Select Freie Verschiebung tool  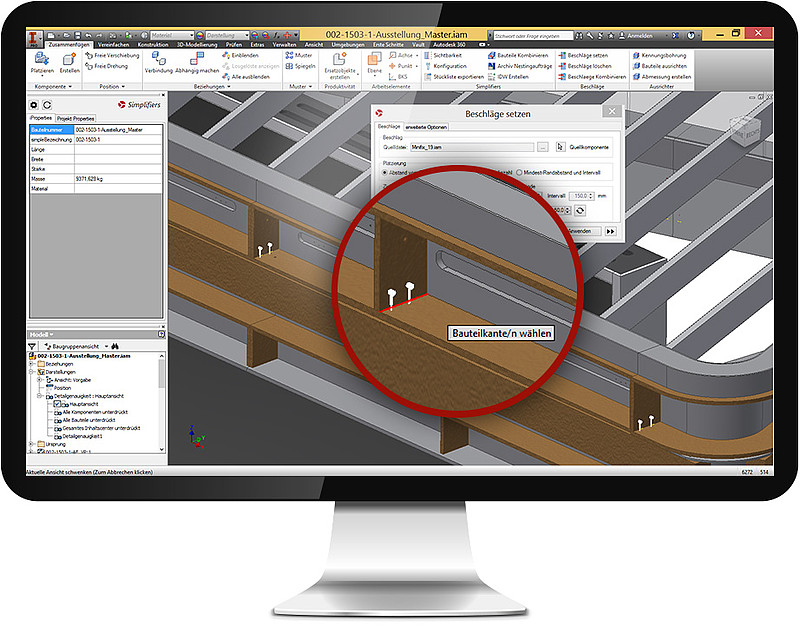(112, 55)
